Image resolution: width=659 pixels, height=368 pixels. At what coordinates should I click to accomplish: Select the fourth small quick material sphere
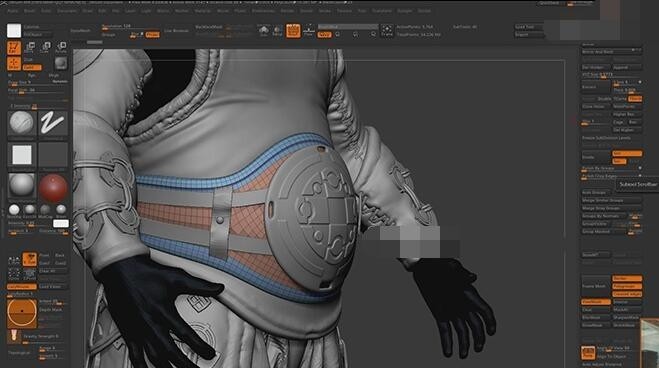(x=61, y=209)
